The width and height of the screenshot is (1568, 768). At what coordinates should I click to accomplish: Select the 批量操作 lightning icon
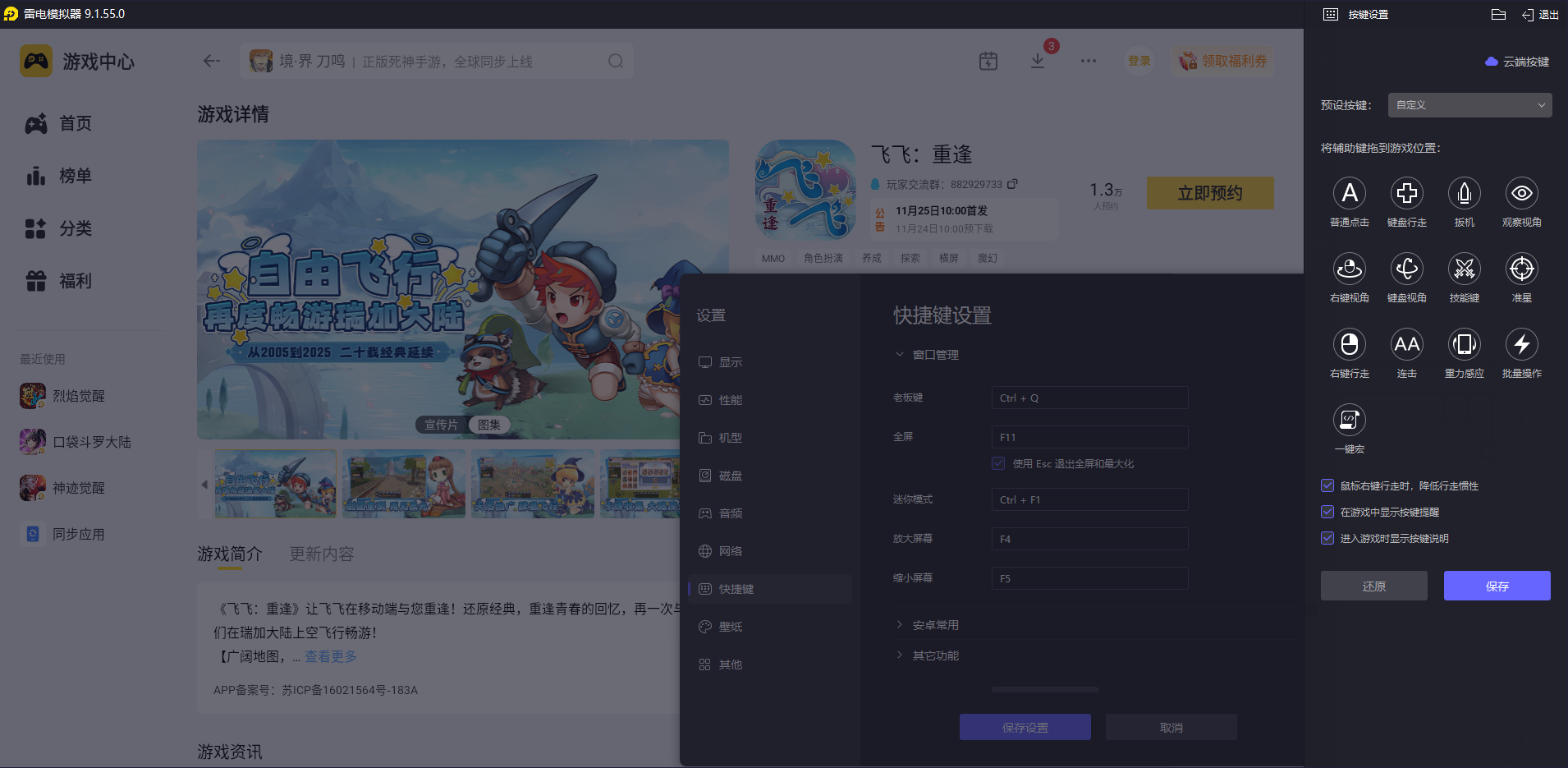pyautogui.click(x=1521, y=344)
